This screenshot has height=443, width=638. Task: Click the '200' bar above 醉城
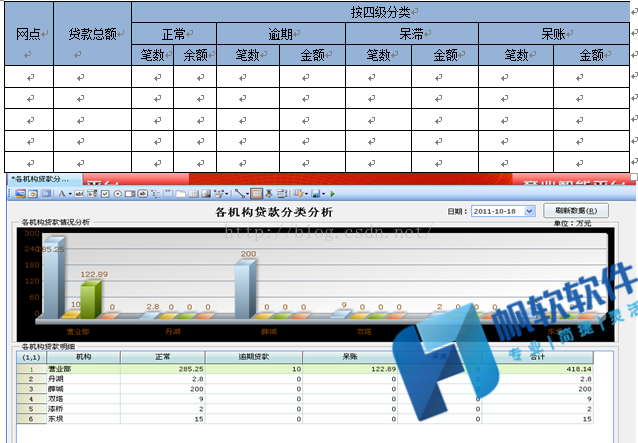pyautogui.click(x=245, y=290)
